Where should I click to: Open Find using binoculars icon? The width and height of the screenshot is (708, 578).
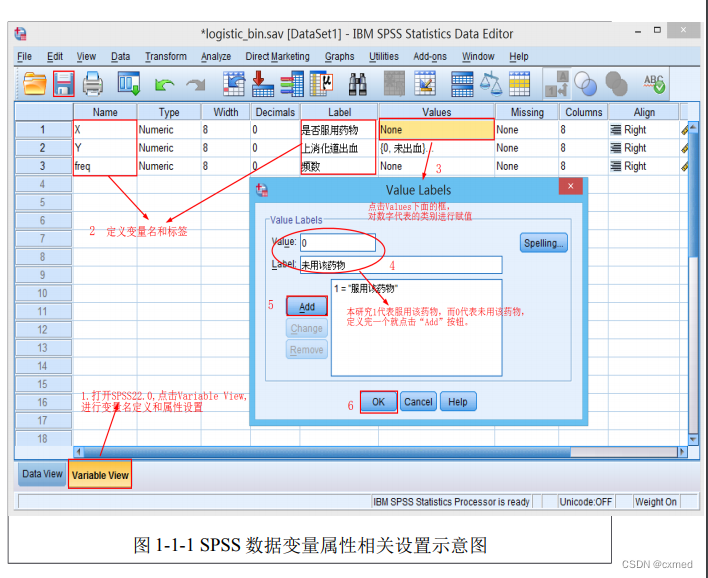click(358, 84)
